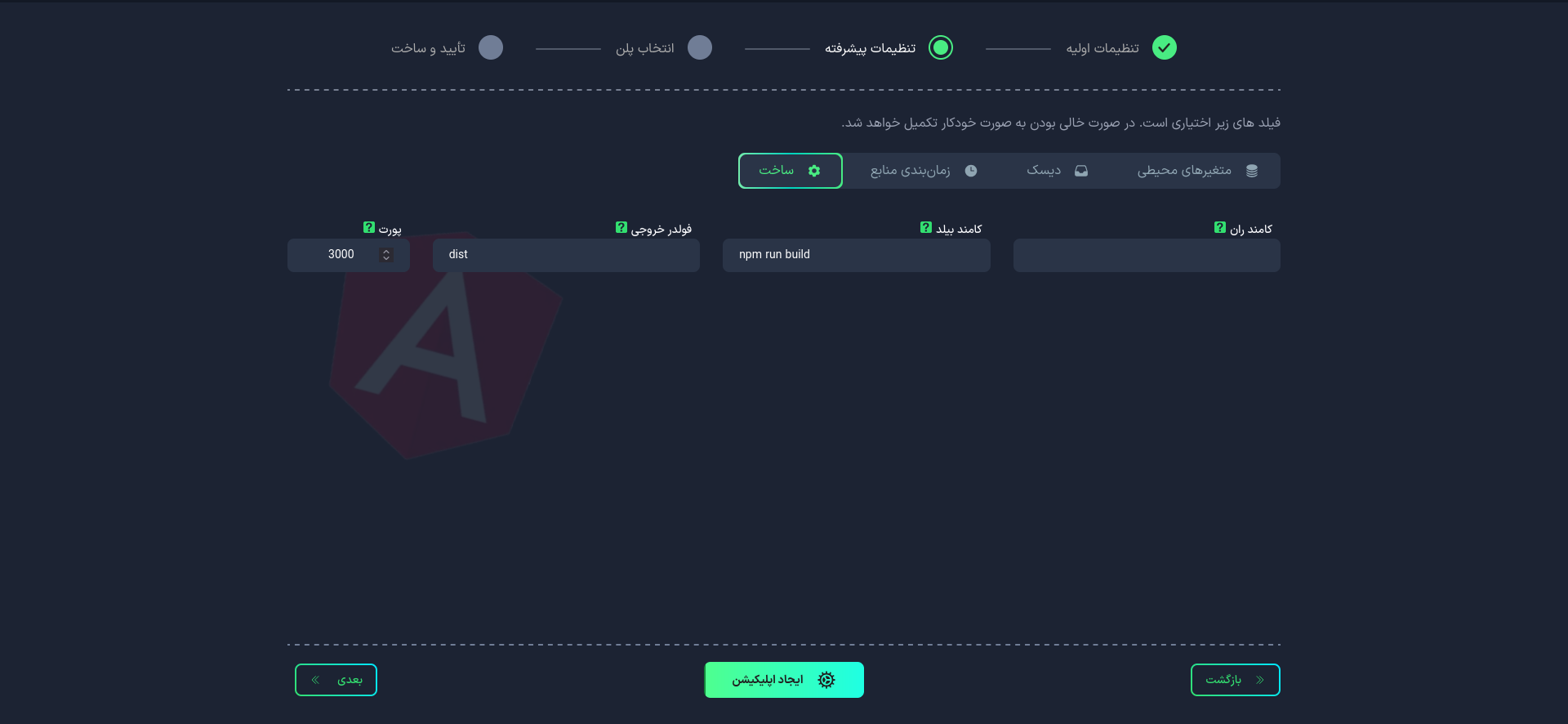This screenshot has width=1568, height=724.
Task: Click the فولدر خروجی label
Action: (x=661, y=229)
